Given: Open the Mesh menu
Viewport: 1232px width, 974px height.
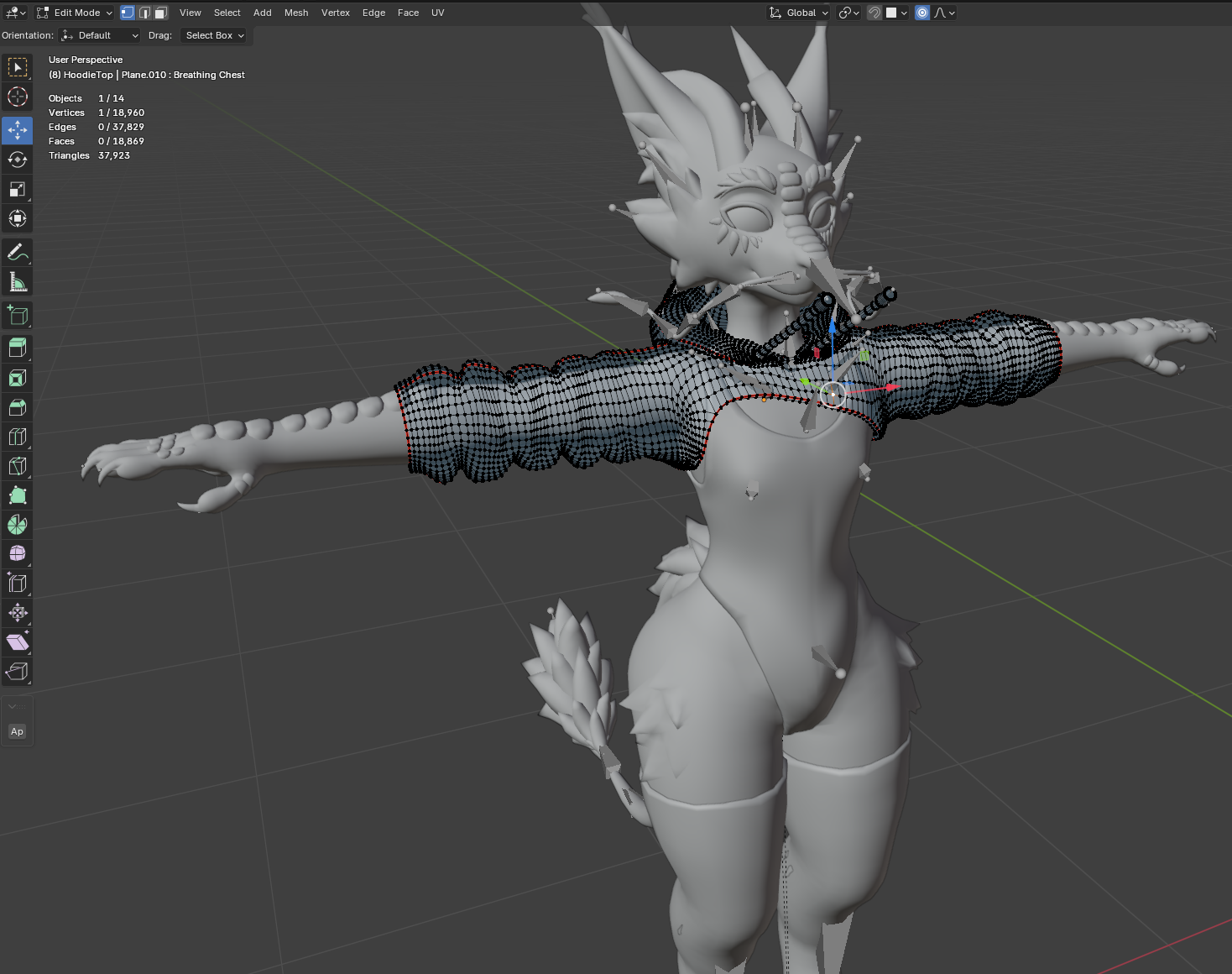Looking at the screenshot, I should tap(296, 13).
